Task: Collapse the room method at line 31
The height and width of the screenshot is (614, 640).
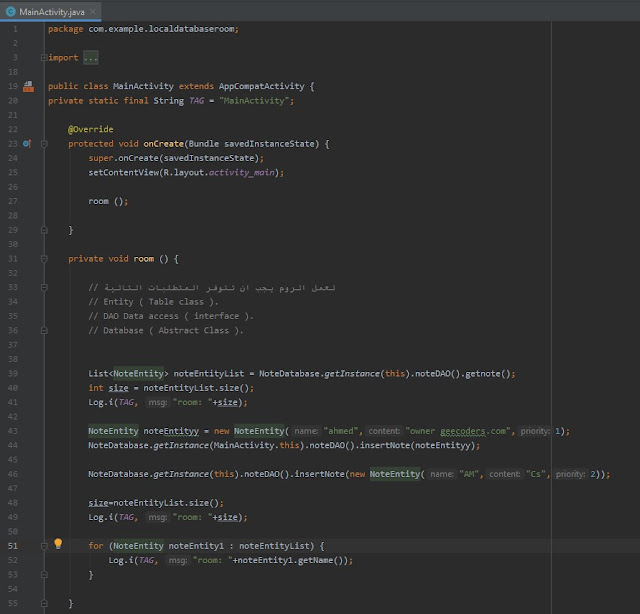Action: pos(42,259)
